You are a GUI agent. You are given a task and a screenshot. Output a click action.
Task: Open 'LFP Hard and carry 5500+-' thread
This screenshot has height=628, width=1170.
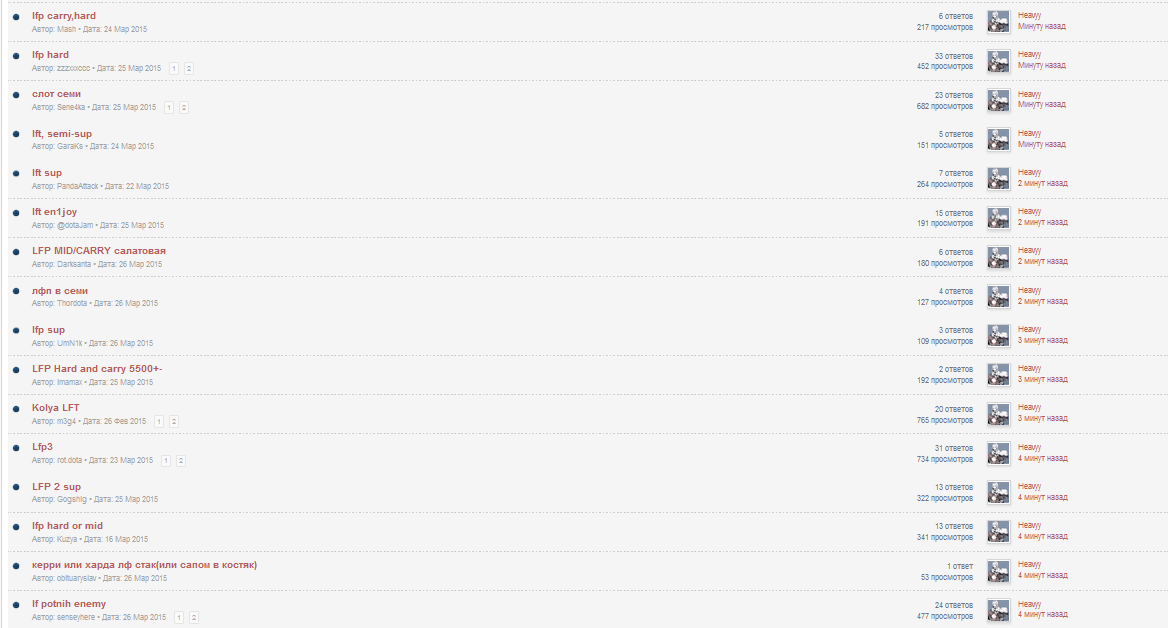pyautogui.click(x=97, y=368)
